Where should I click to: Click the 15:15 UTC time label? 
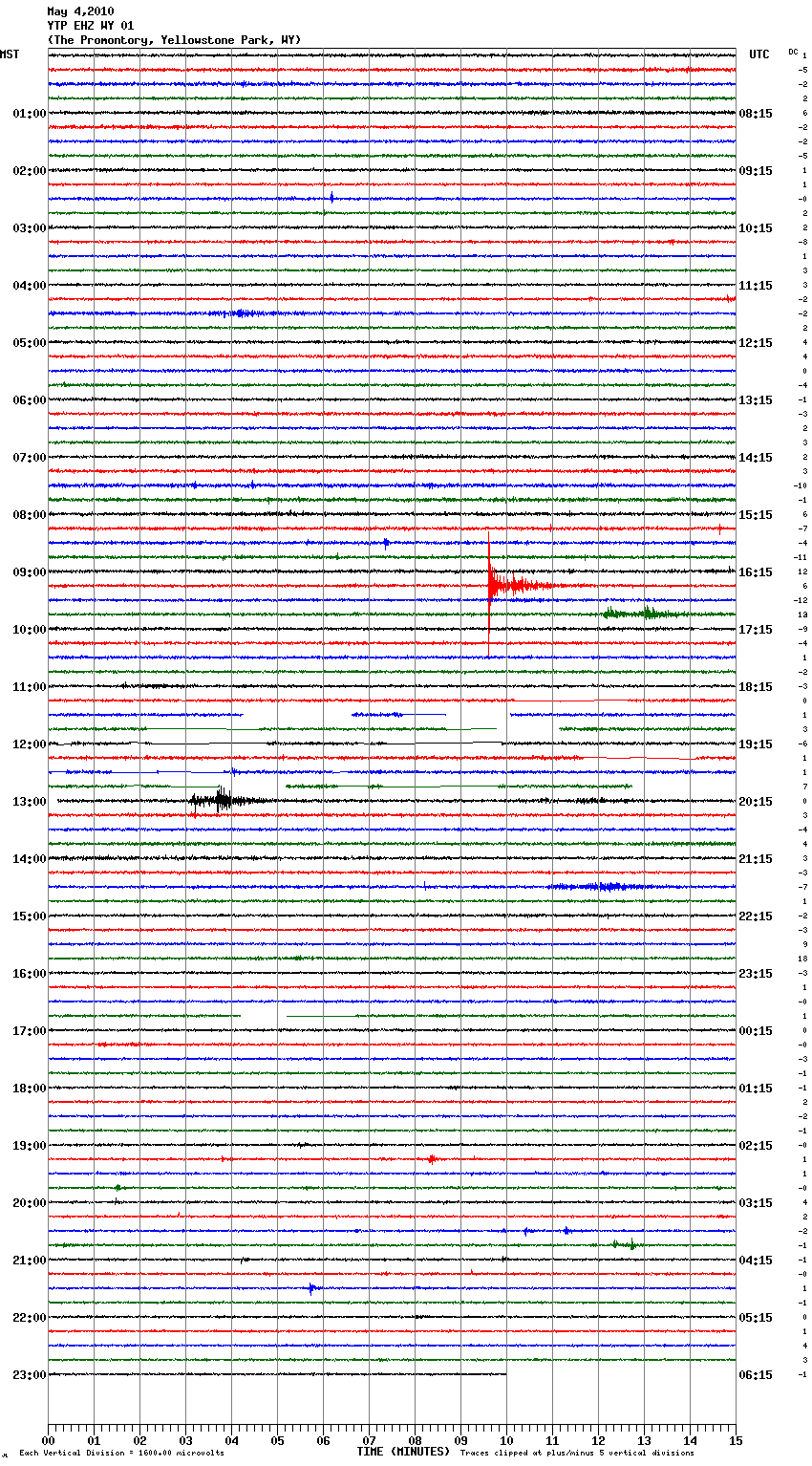coord(756,515)
